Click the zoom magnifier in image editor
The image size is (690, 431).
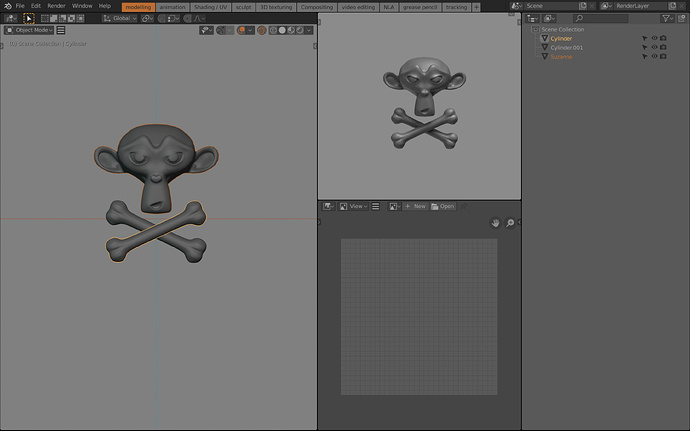(x=510, y=223)
